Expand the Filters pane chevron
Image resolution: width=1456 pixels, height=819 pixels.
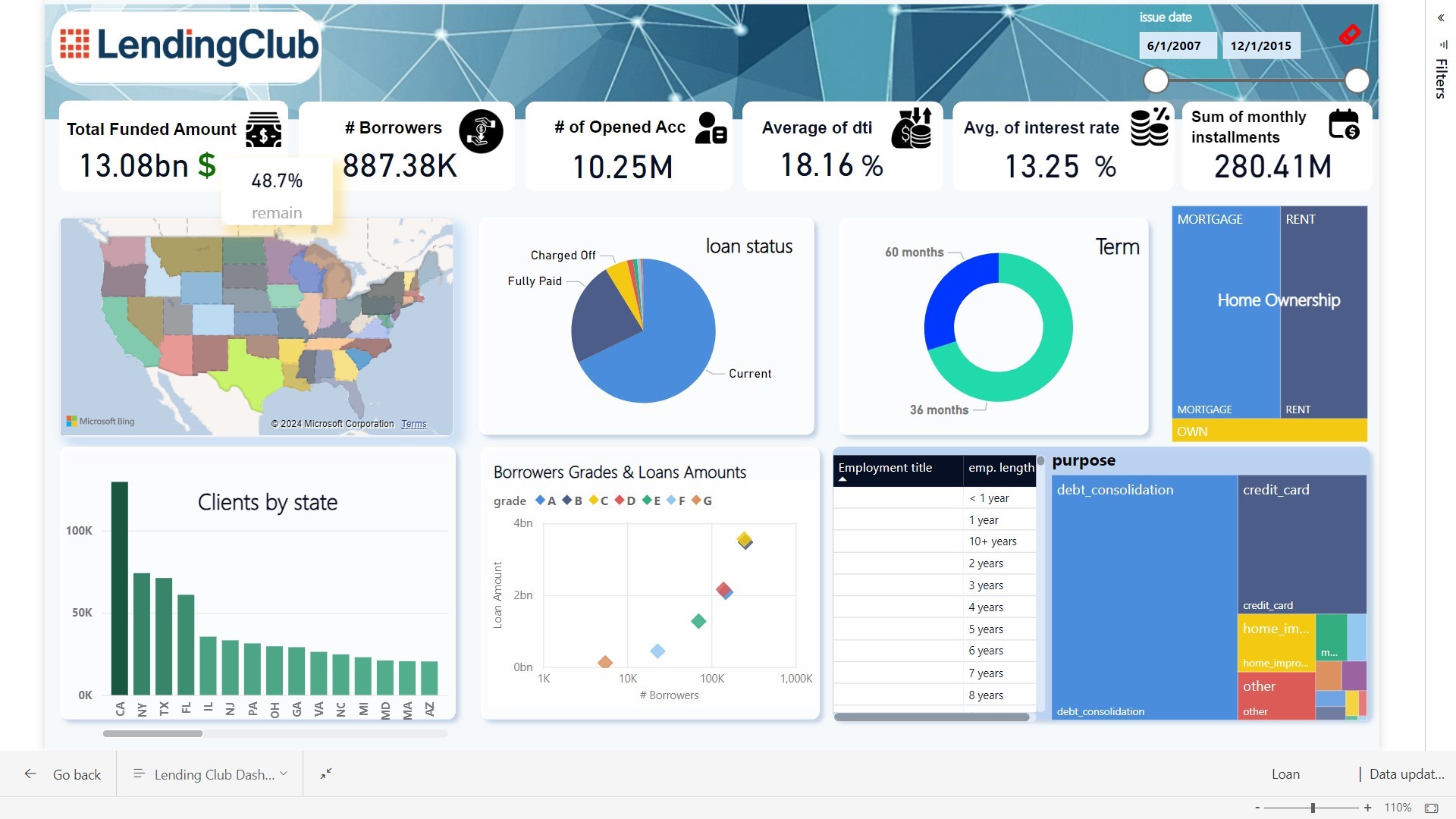(x=1441, y=17)
